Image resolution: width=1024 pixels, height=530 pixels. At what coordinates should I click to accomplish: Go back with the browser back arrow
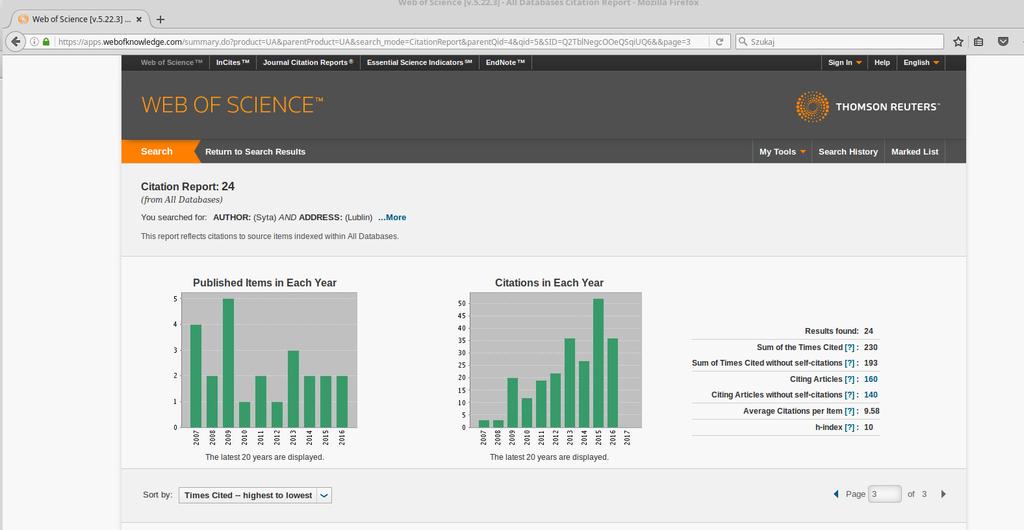point(16,41)
